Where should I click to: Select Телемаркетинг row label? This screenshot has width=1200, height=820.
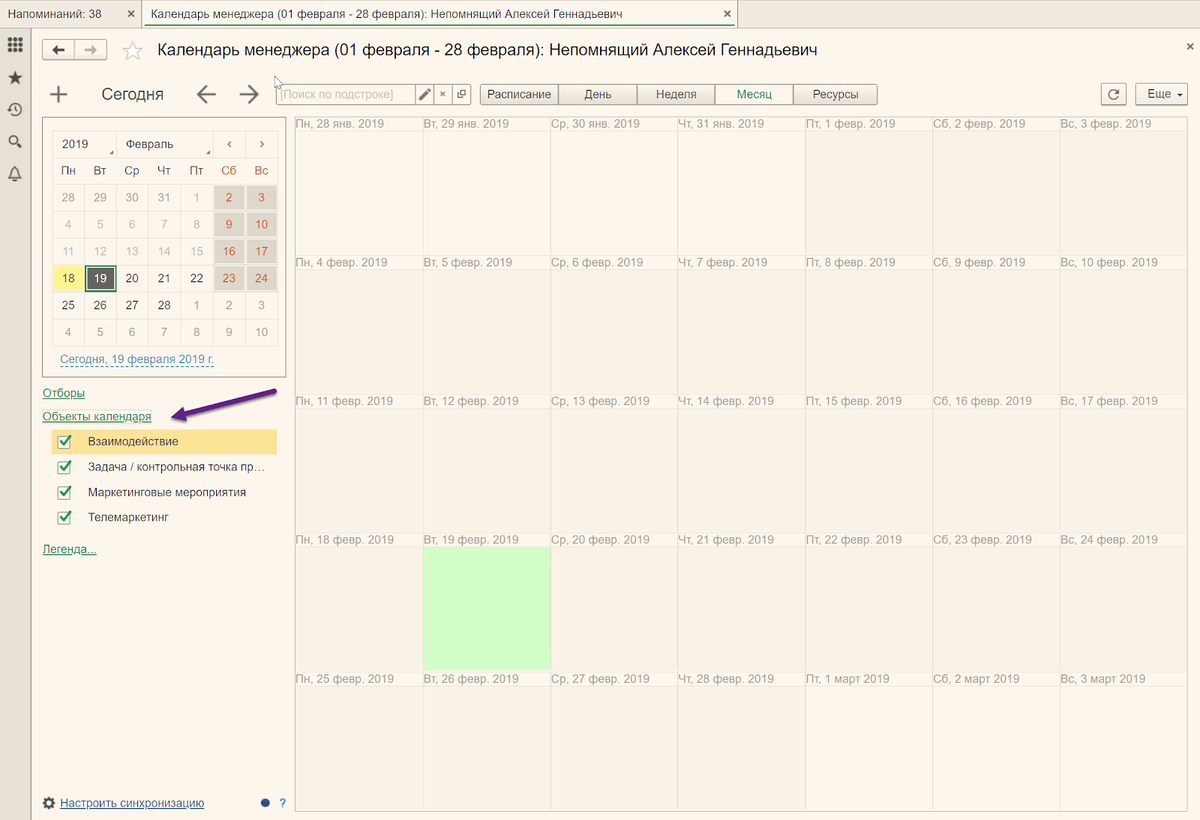pyautogui.click(x=129, y=518)
